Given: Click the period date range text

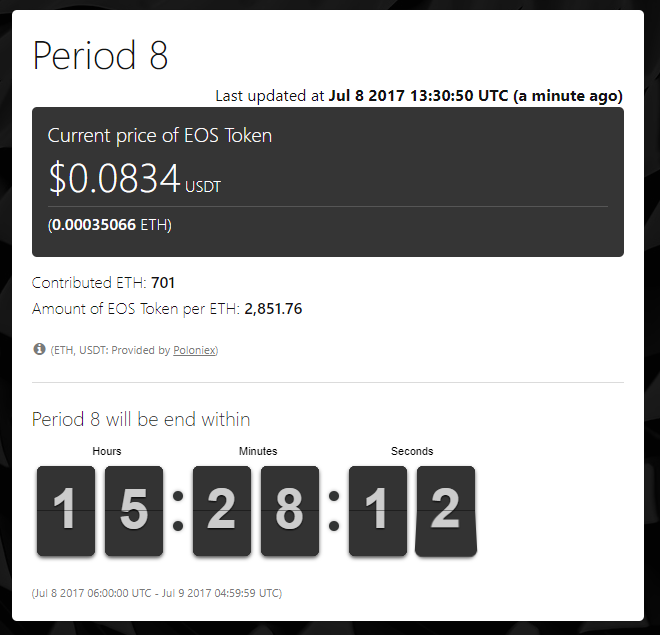Looking at the screenshot, I should pos(157,593).
